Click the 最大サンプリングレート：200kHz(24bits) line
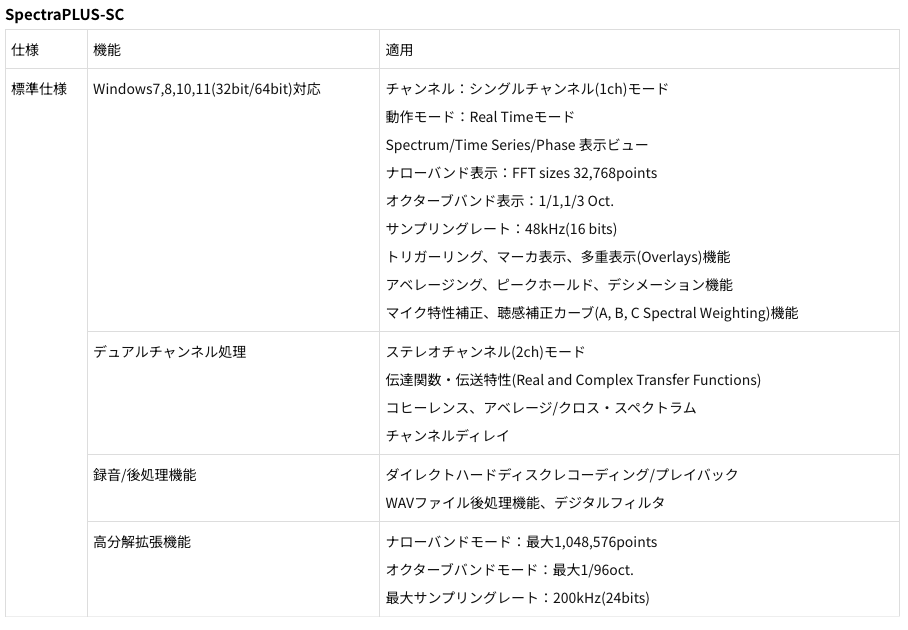 517,598
